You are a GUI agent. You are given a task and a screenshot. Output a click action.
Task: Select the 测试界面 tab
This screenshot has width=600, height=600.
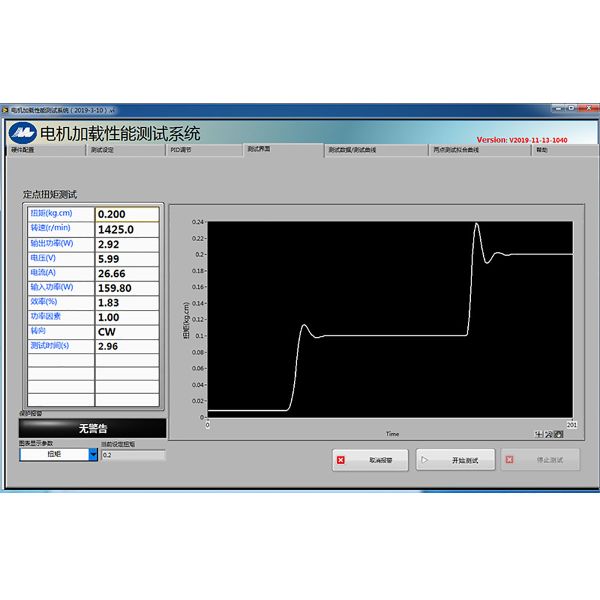point(283,149)
